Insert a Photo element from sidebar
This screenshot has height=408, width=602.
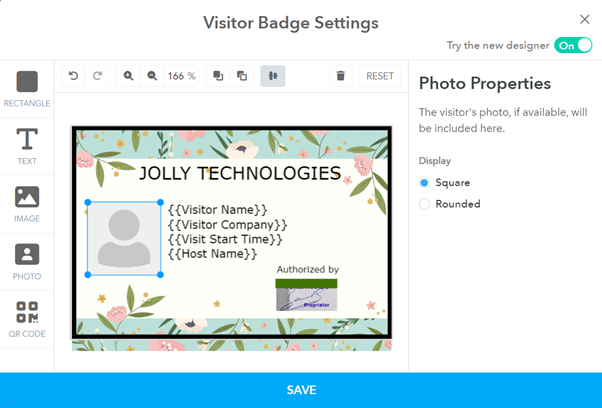[27, 261]
